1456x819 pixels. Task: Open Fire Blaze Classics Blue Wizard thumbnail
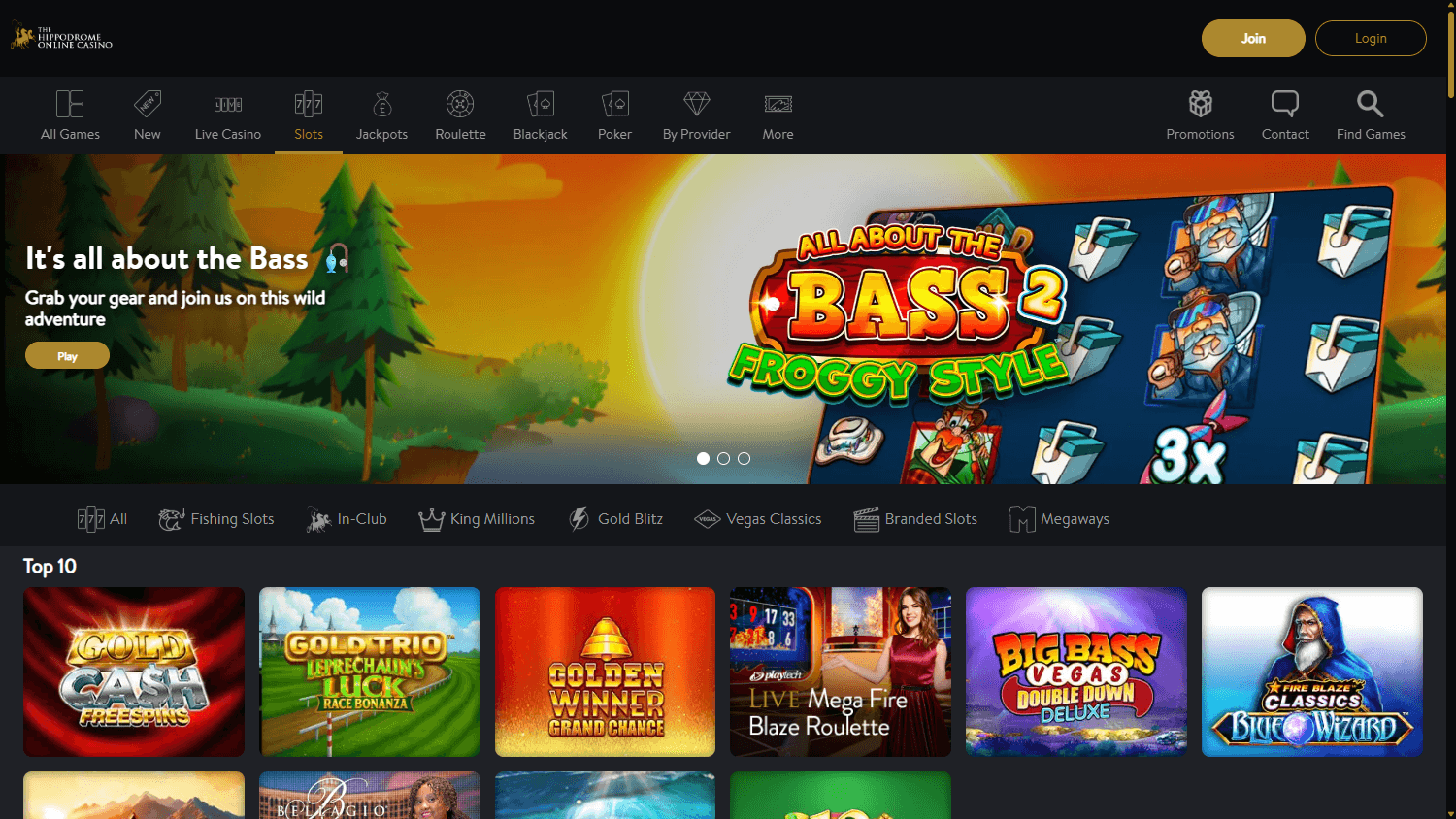[x=1312, y=672]
